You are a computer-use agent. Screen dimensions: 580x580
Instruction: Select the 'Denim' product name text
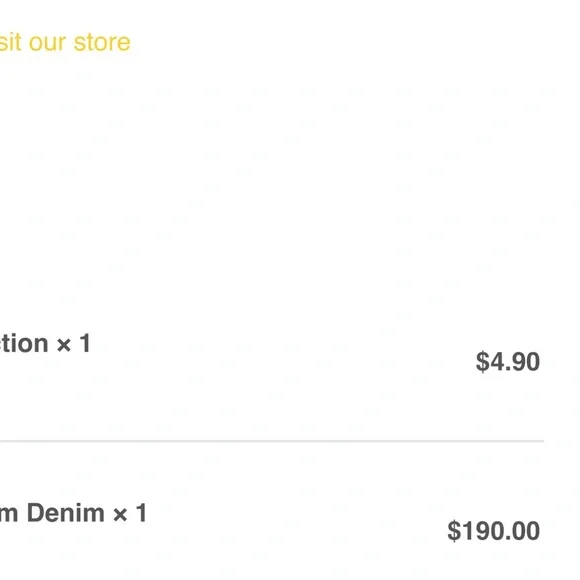click(65, 513)
